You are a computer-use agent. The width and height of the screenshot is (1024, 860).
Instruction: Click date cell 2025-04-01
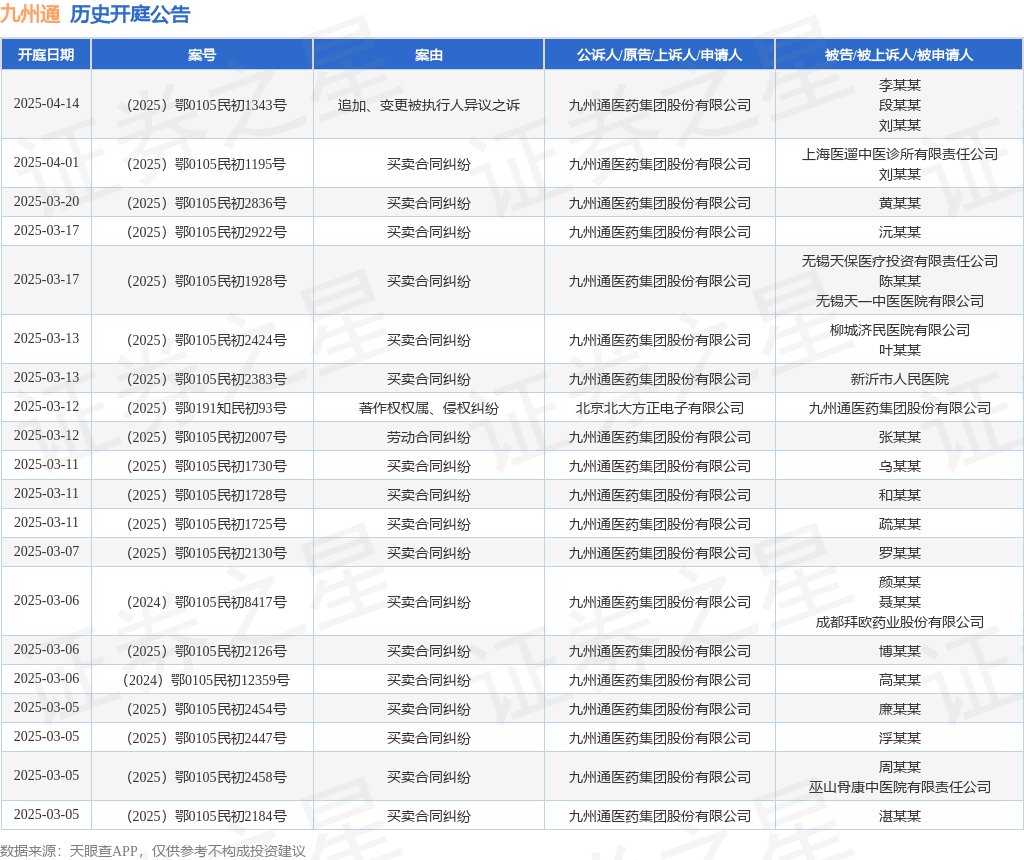click(46, 162)
